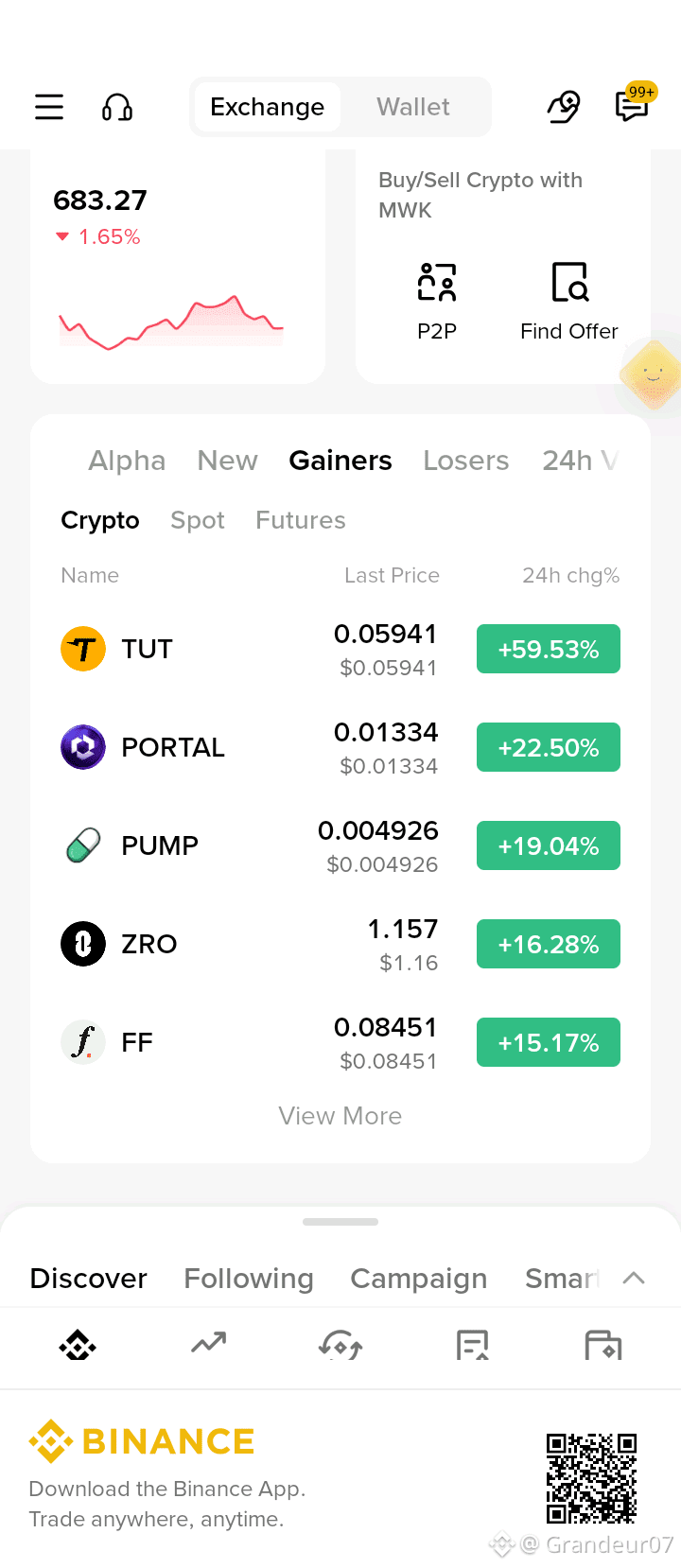Open the 683.27 price chart card

(x=178, y=267)
